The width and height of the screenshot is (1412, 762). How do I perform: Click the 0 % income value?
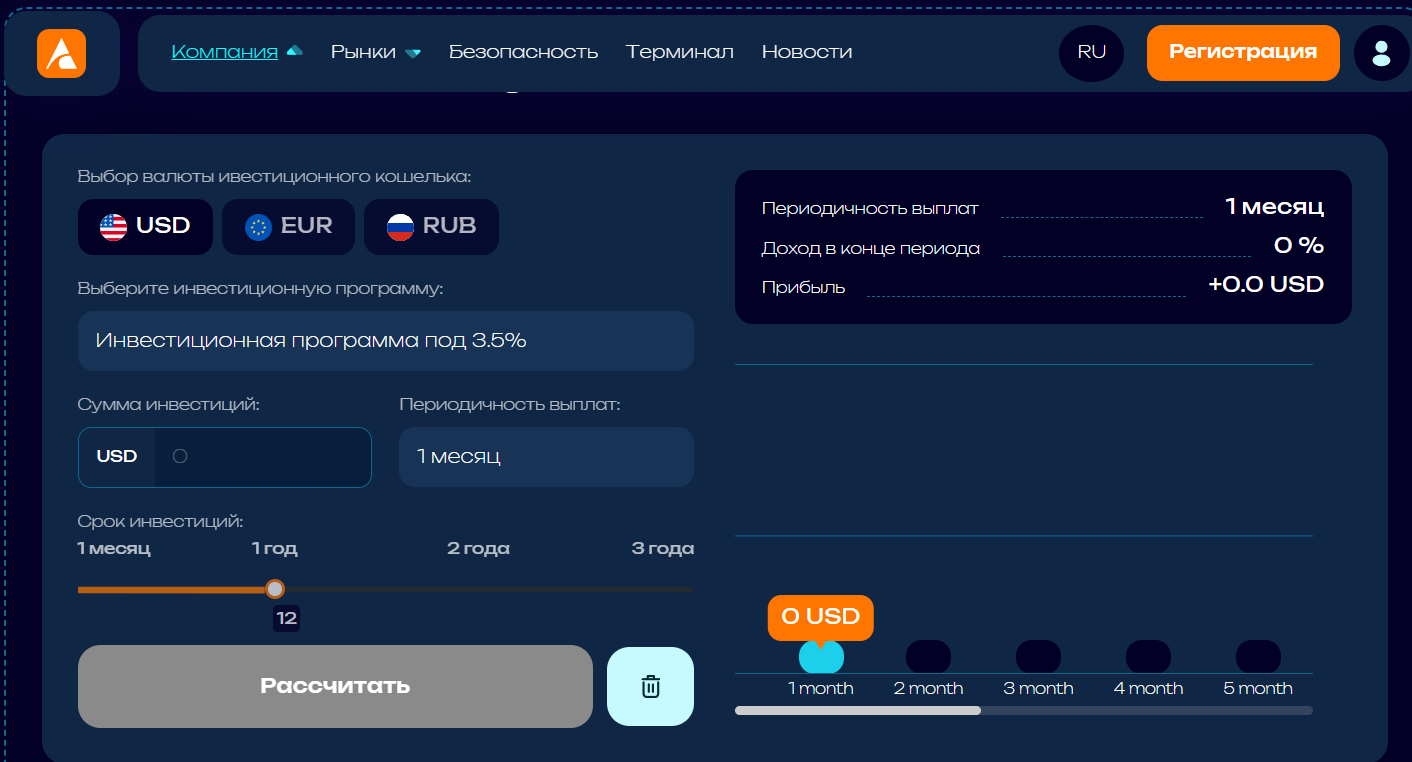point(1299,246)
